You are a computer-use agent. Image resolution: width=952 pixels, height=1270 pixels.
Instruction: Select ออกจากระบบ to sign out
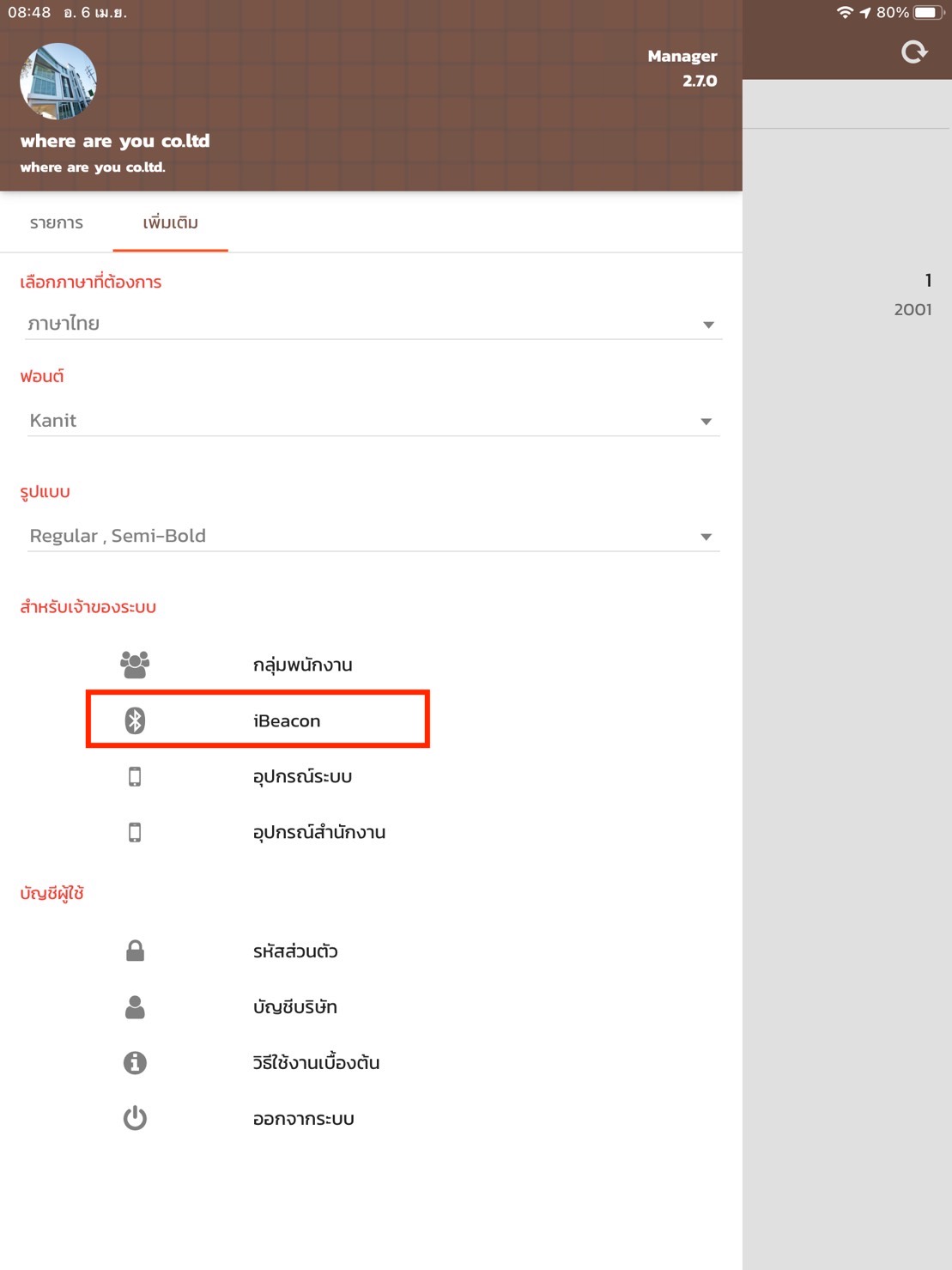(303, 1119)
